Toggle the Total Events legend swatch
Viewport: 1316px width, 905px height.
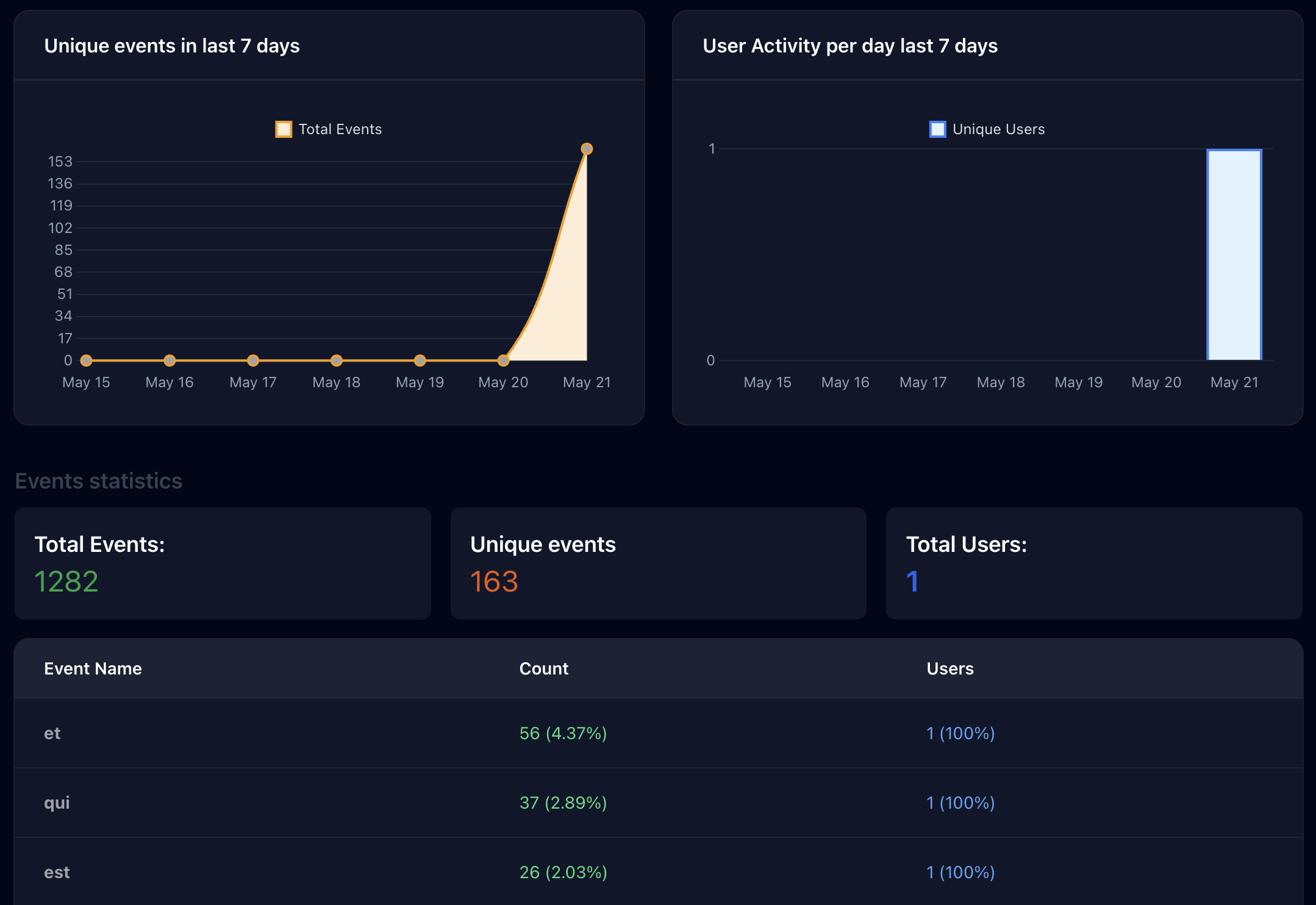click(x=284, y=129)
